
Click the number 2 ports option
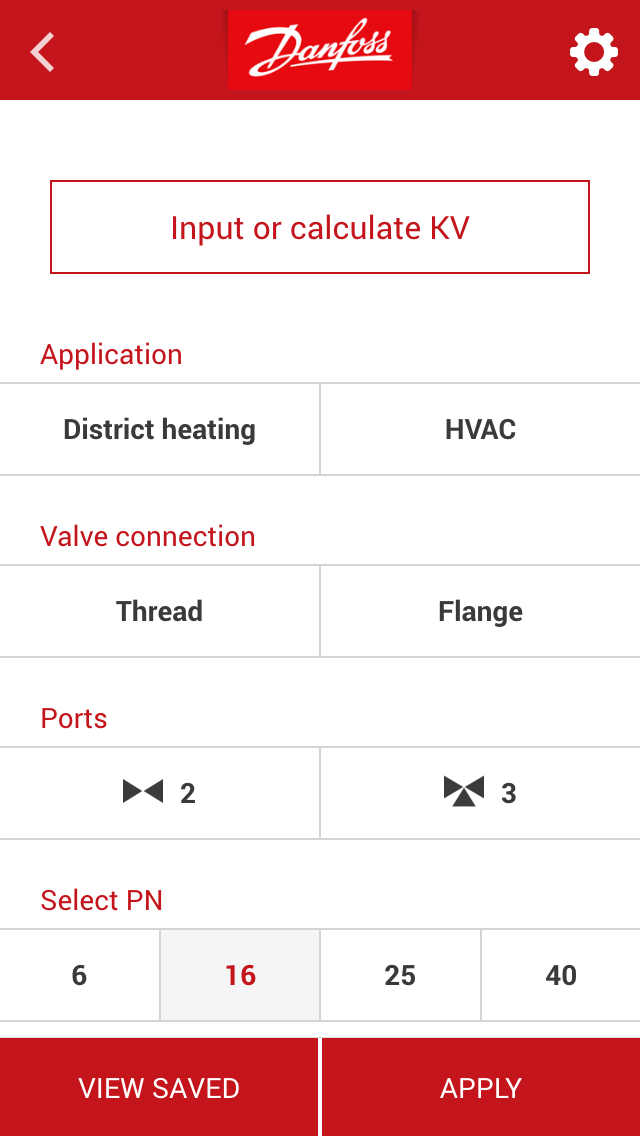tap(160, 793)
